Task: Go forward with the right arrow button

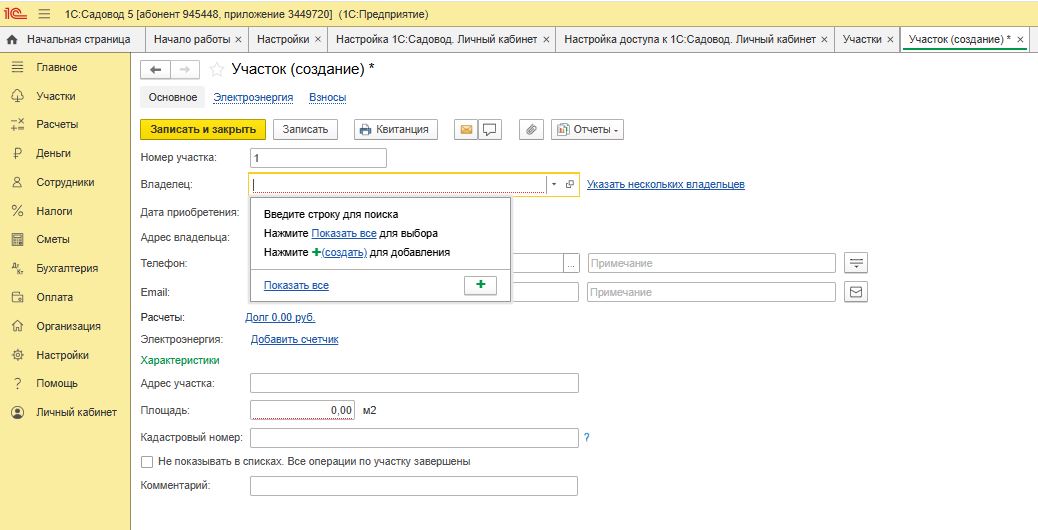Action: tap(185, 69)
